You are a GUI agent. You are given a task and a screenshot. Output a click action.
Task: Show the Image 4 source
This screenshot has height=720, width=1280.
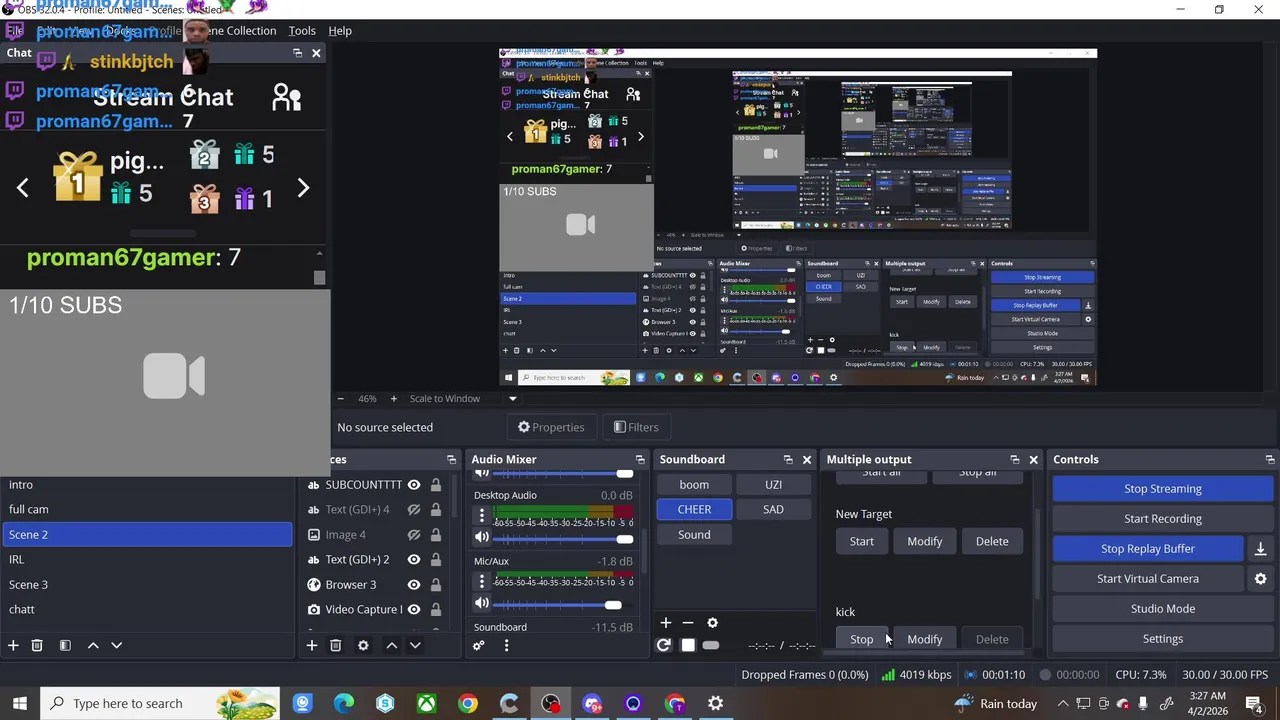click(413, 535)
